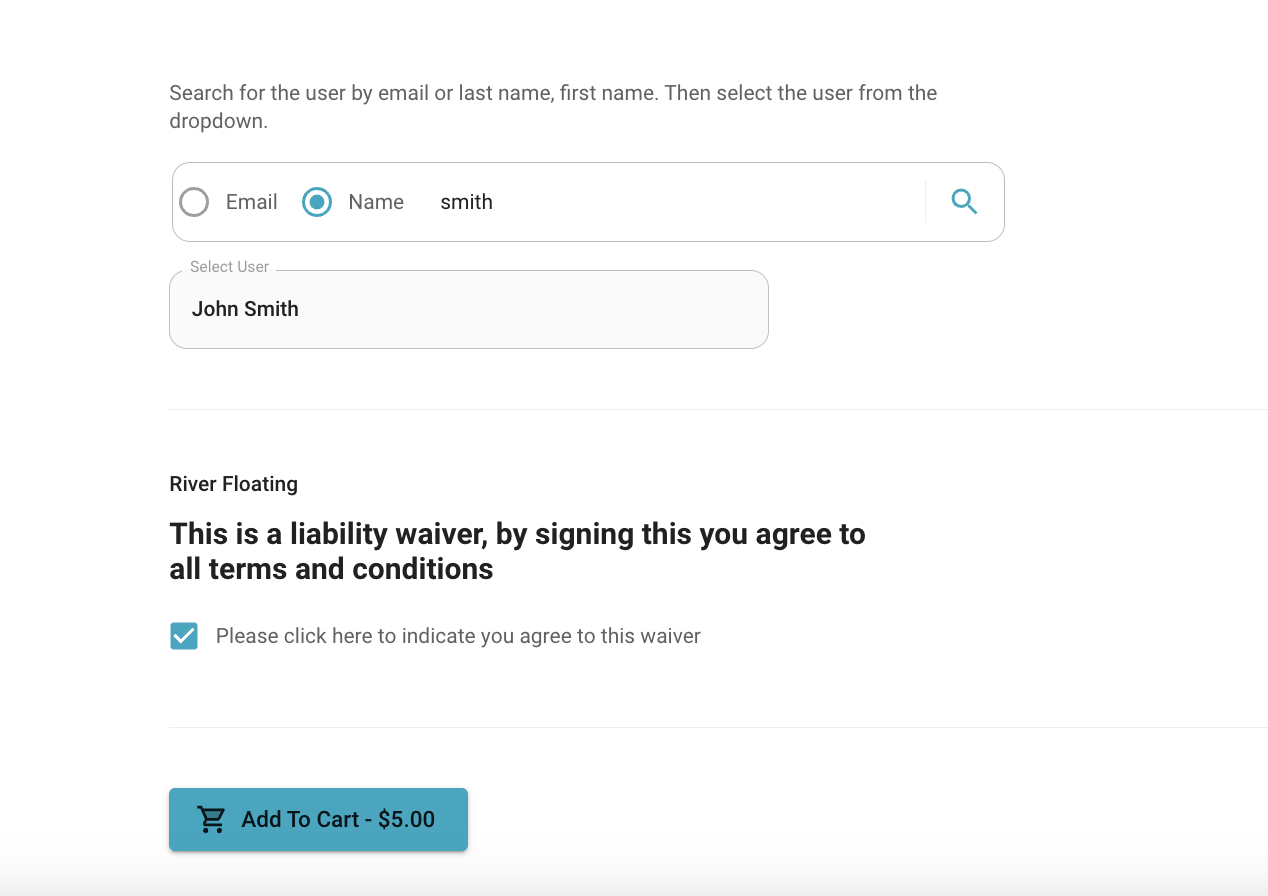Click the shopping cart icon on button
The image size is (1268, 896).
[212, 820]
